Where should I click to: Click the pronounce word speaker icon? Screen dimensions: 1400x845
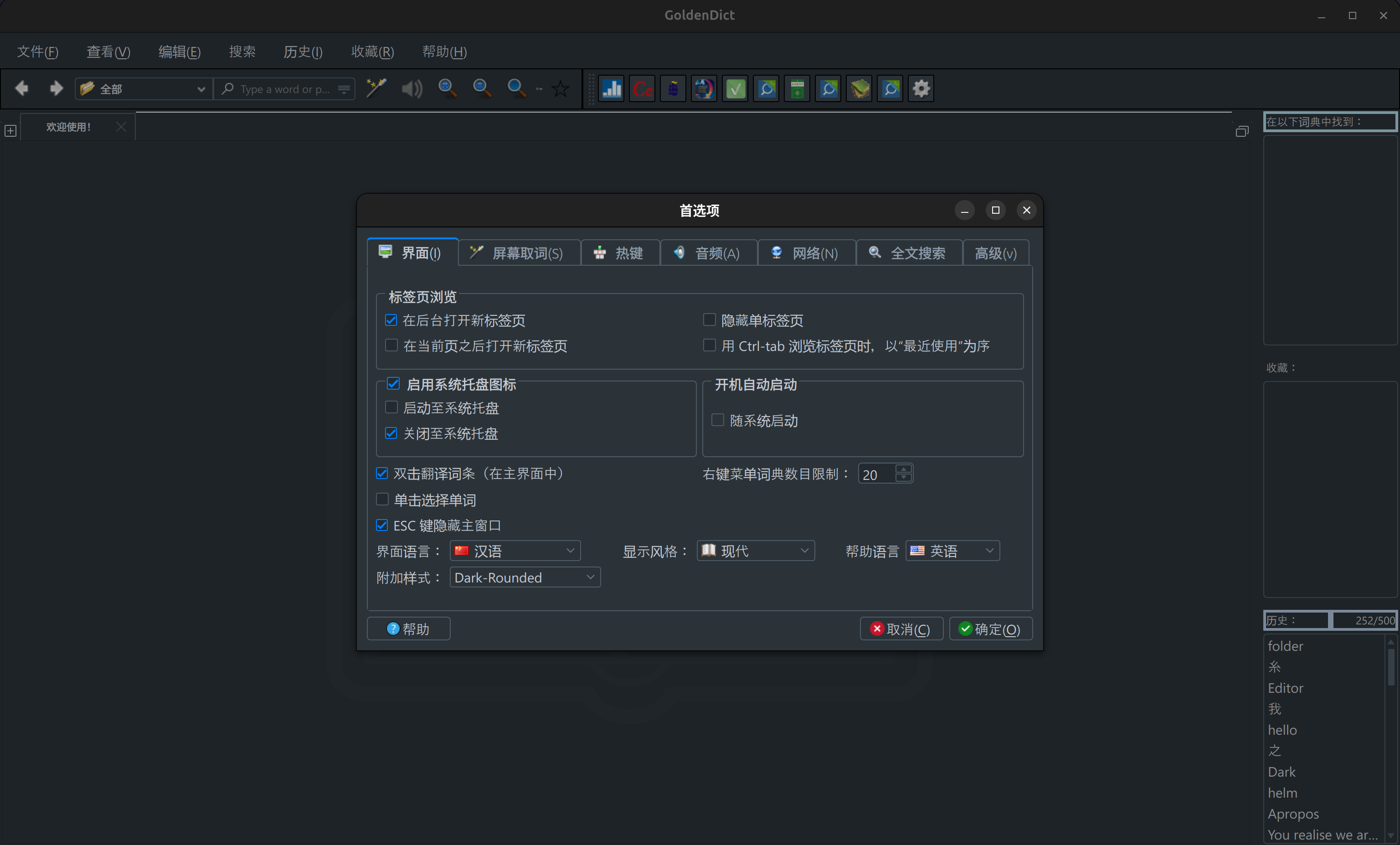(x=412, y=89)
